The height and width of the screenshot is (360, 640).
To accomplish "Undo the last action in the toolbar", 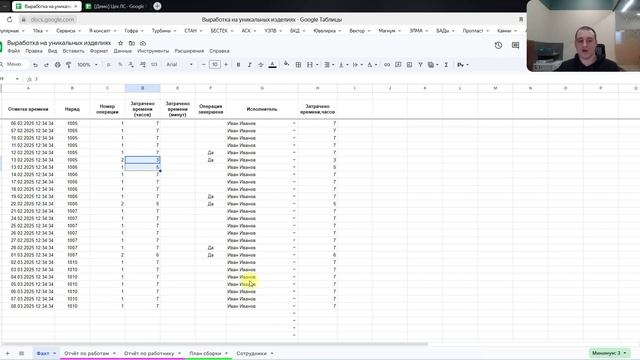I will 36,65.
